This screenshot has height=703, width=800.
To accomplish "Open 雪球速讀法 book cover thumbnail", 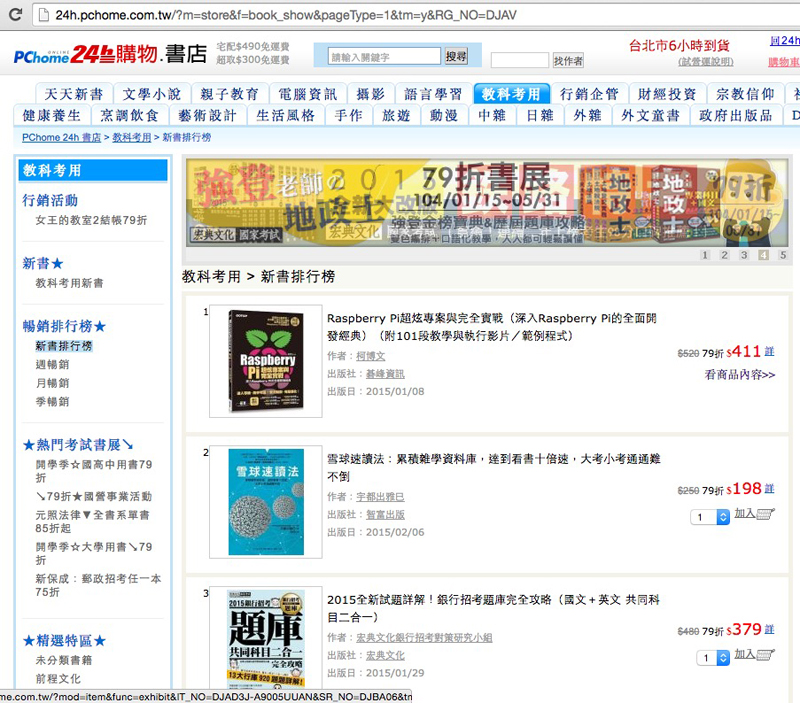I will point(266,502).
